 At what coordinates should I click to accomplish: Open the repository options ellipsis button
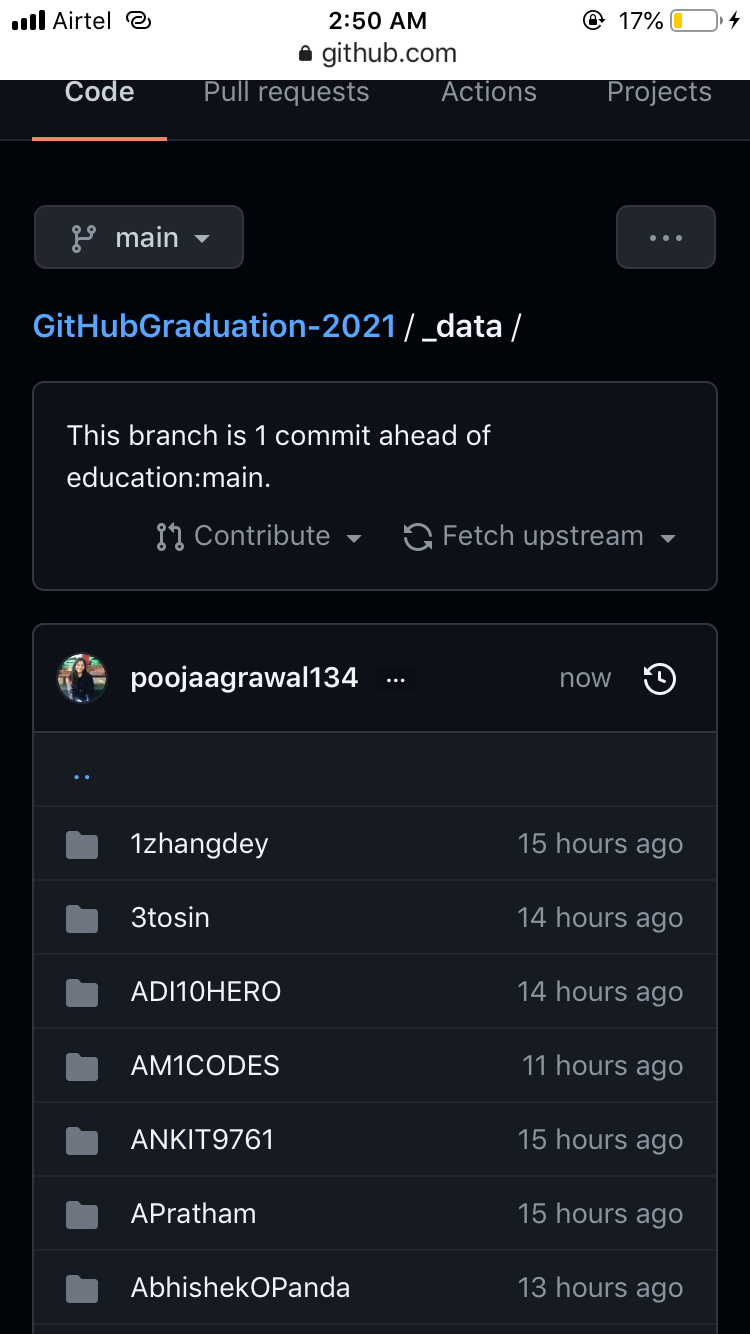[x=666, y=237]
